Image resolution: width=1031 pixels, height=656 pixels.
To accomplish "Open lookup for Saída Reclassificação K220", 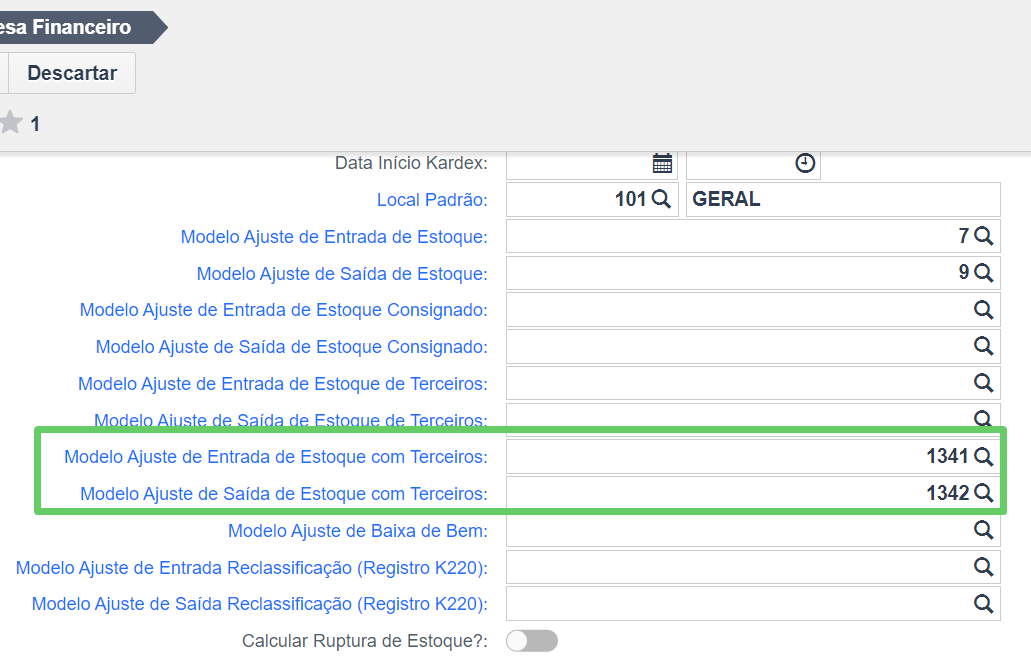I will pos(984,603).
